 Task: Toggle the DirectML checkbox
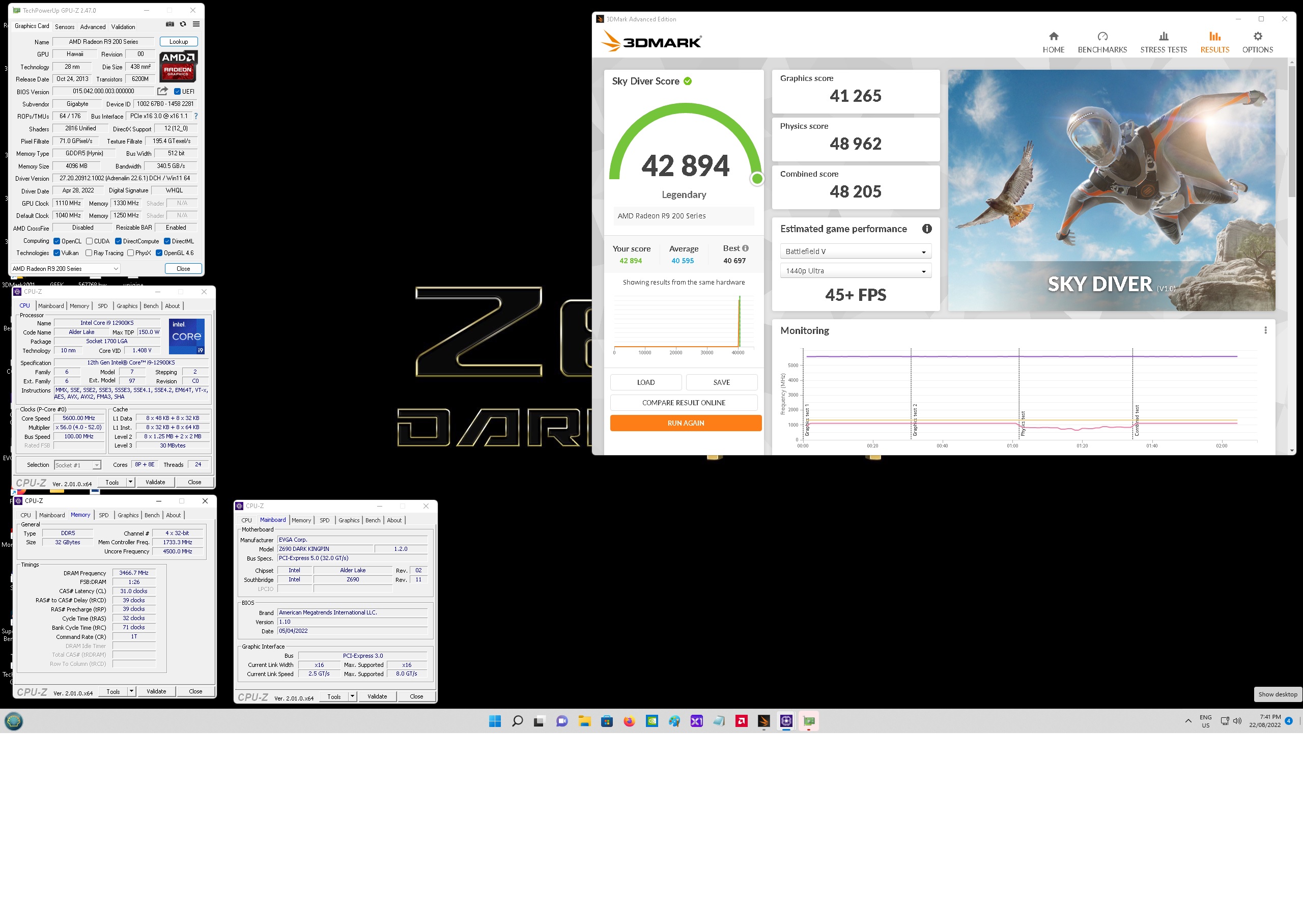(x=167, y=241)
